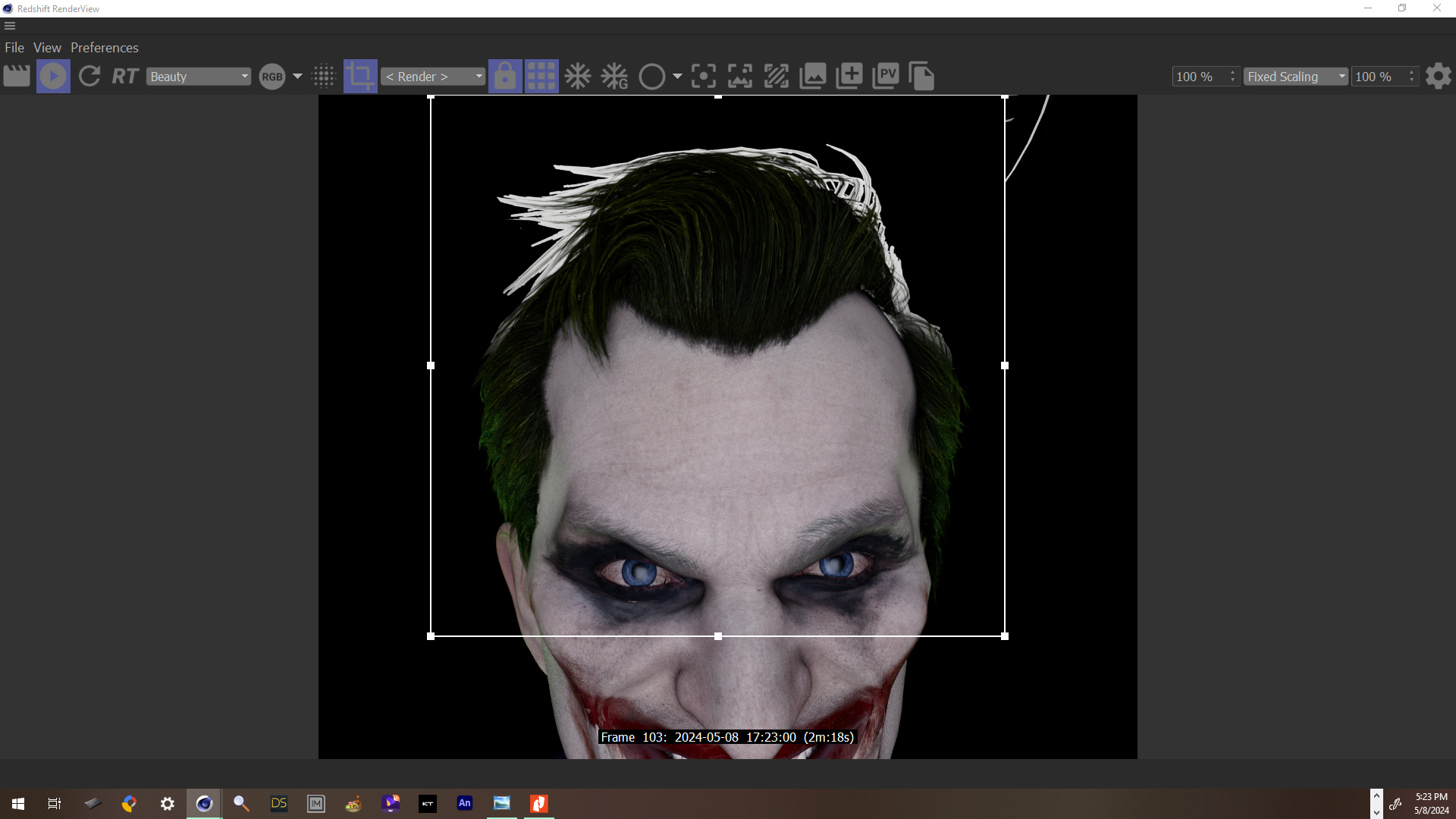Open Cinema 4D from the taskbar
The height and width of the screenshot is (819, 1456).
click(x=204, y=804)
